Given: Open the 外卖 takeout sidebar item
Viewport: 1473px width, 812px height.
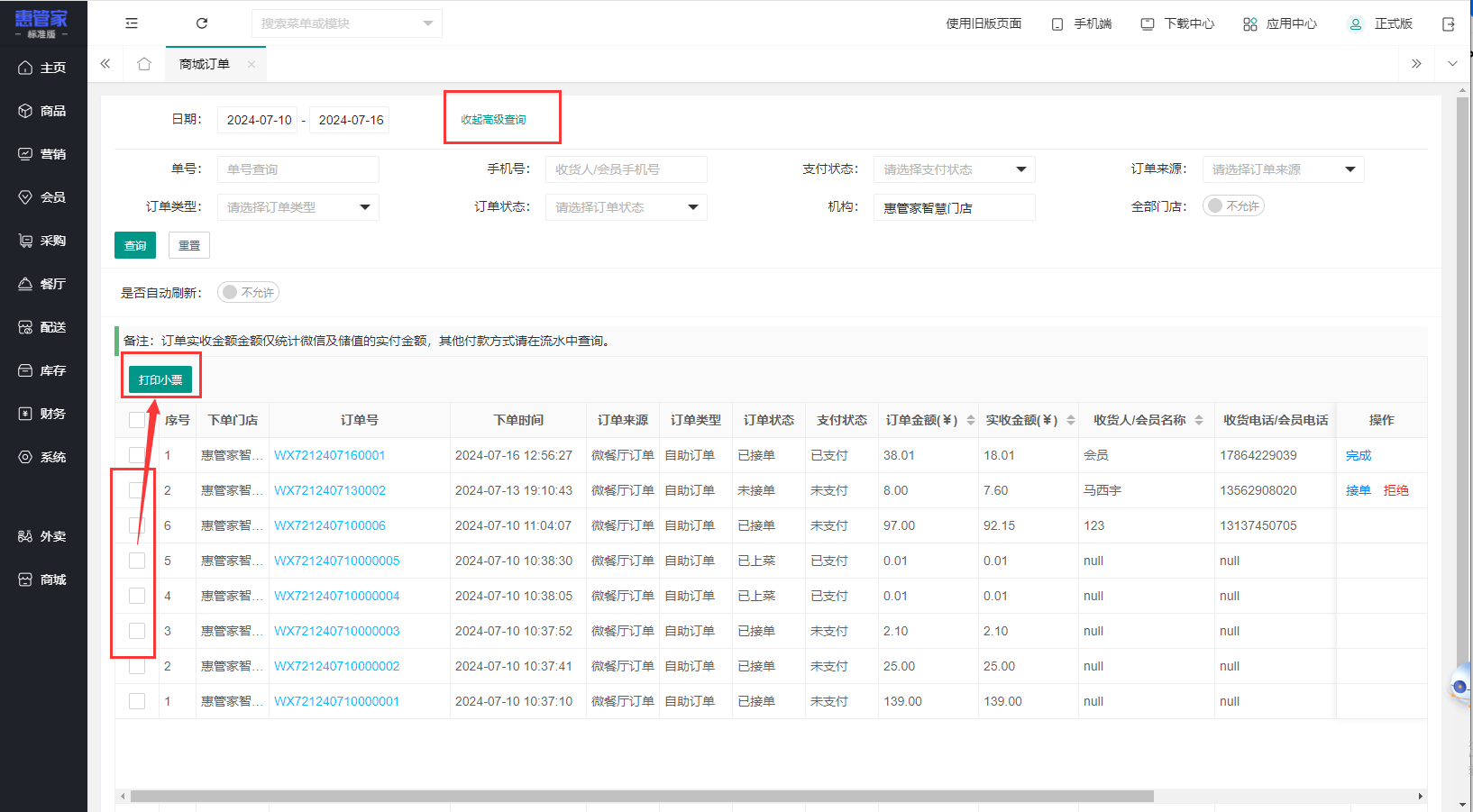Looking at the screenshot, I should click(43, 536).
